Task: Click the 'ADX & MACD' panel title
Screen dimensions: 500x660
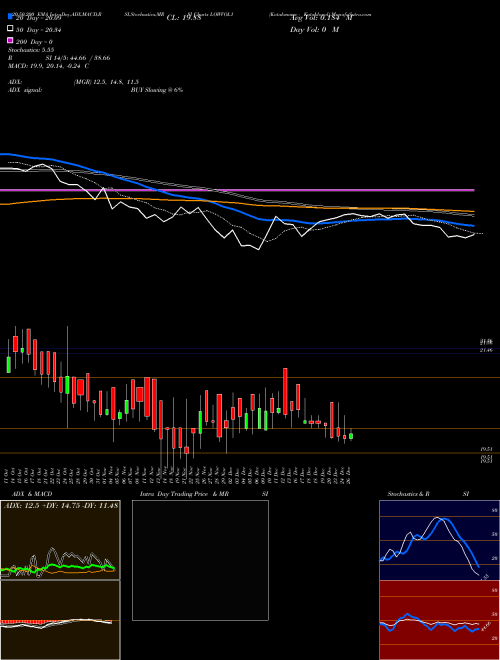Action: pos(32,494)
